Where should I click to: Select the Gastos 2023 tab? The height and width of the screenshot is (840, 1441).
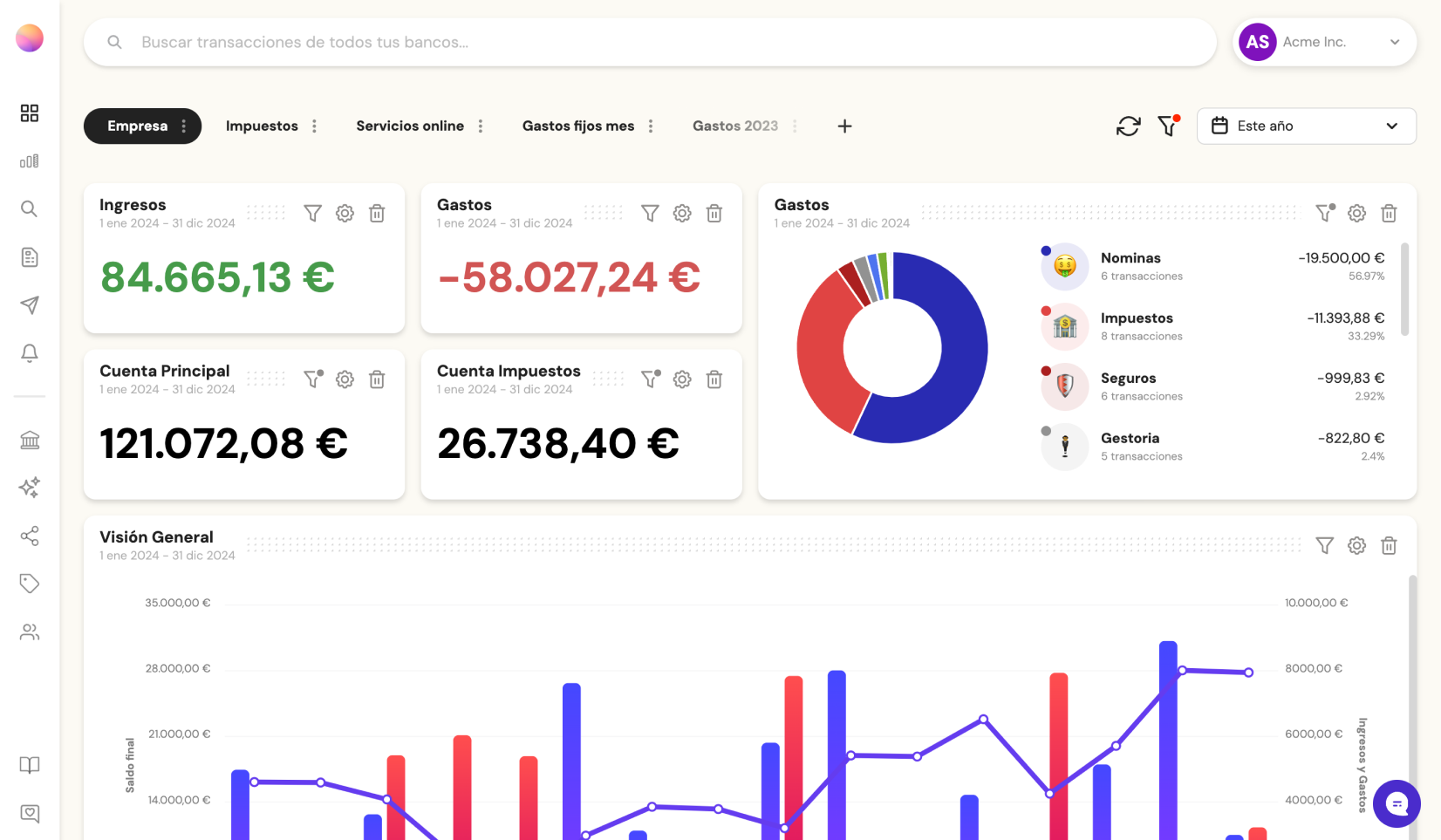734,126
